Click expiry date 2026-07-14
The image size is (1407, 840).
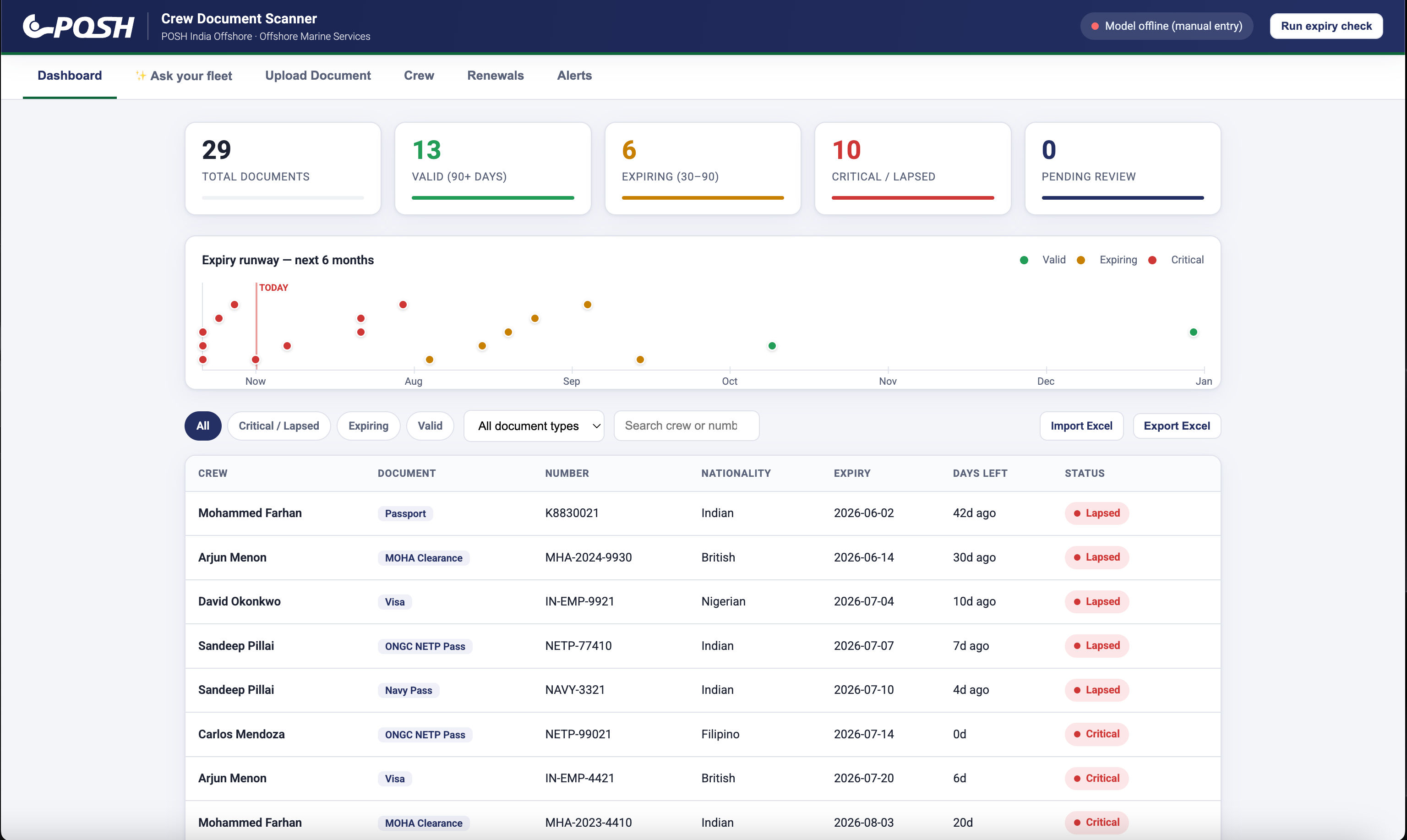[864, 734]
